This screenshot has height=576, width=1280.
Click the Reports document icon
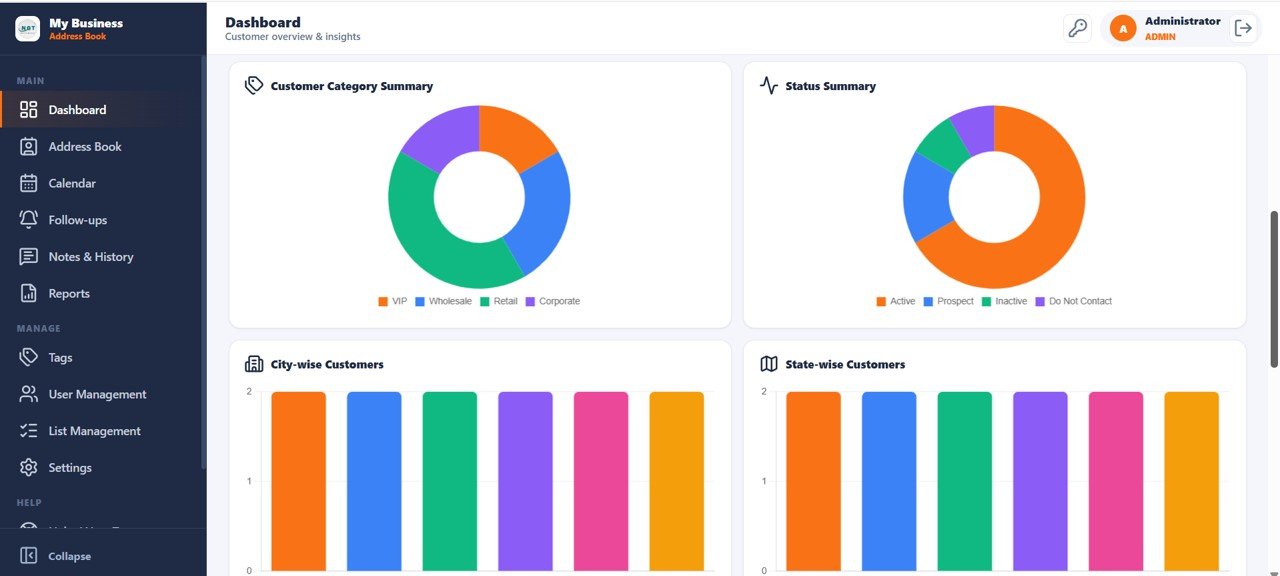pyautogui.click(x=29, y=294)
